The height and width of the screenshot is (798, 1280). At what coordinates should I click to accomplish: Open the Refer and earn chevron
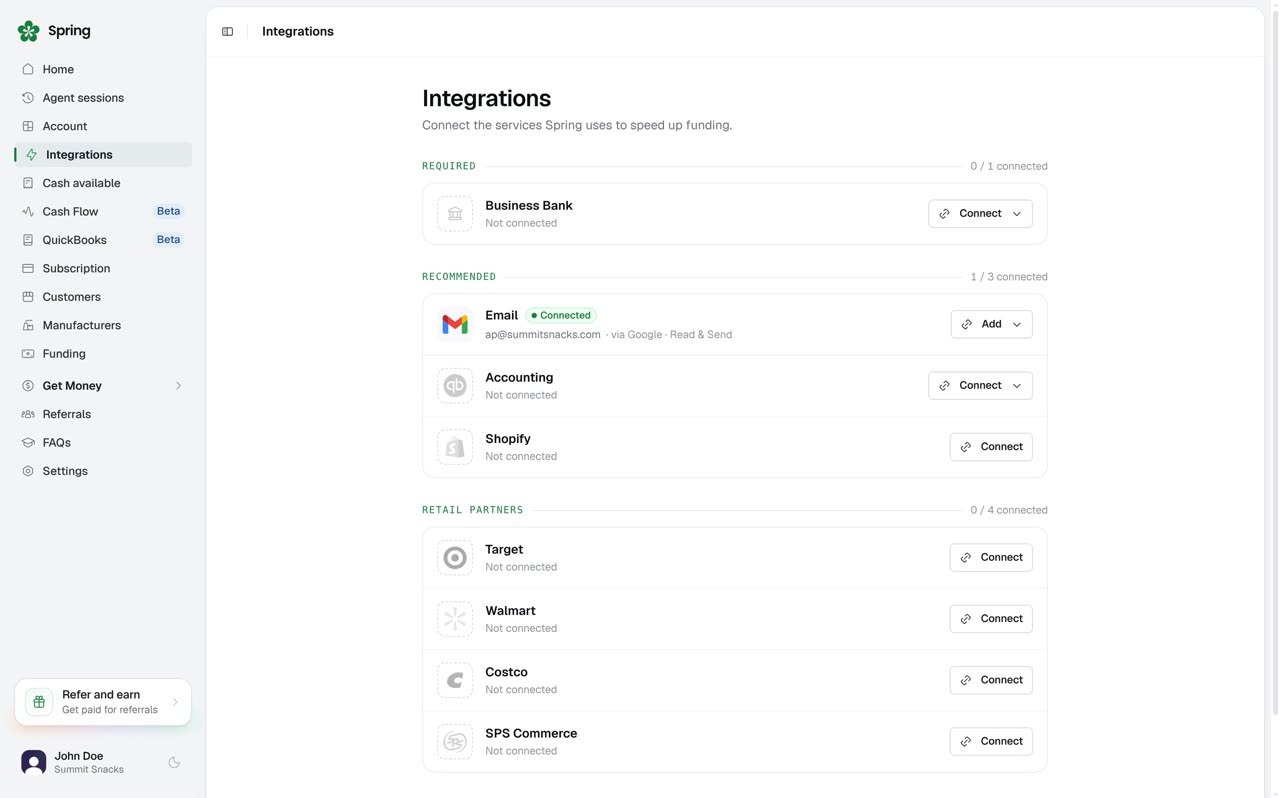175,702
